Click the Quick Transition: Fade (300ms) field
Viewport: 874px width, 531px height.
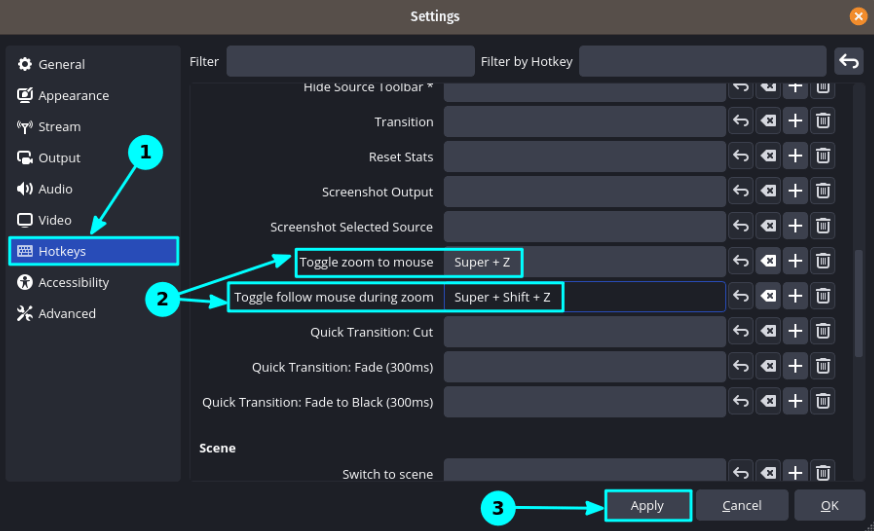585,367
